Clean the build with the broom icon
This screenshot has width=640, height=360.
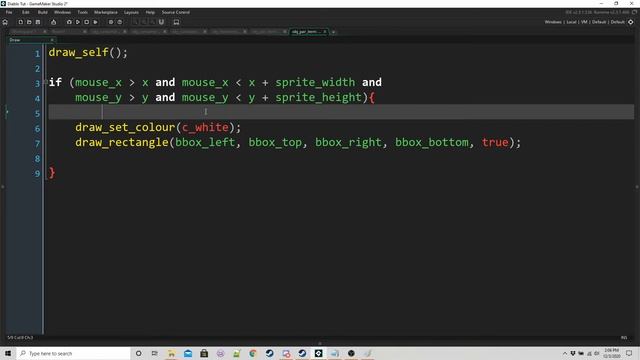[x=95, y=22]
